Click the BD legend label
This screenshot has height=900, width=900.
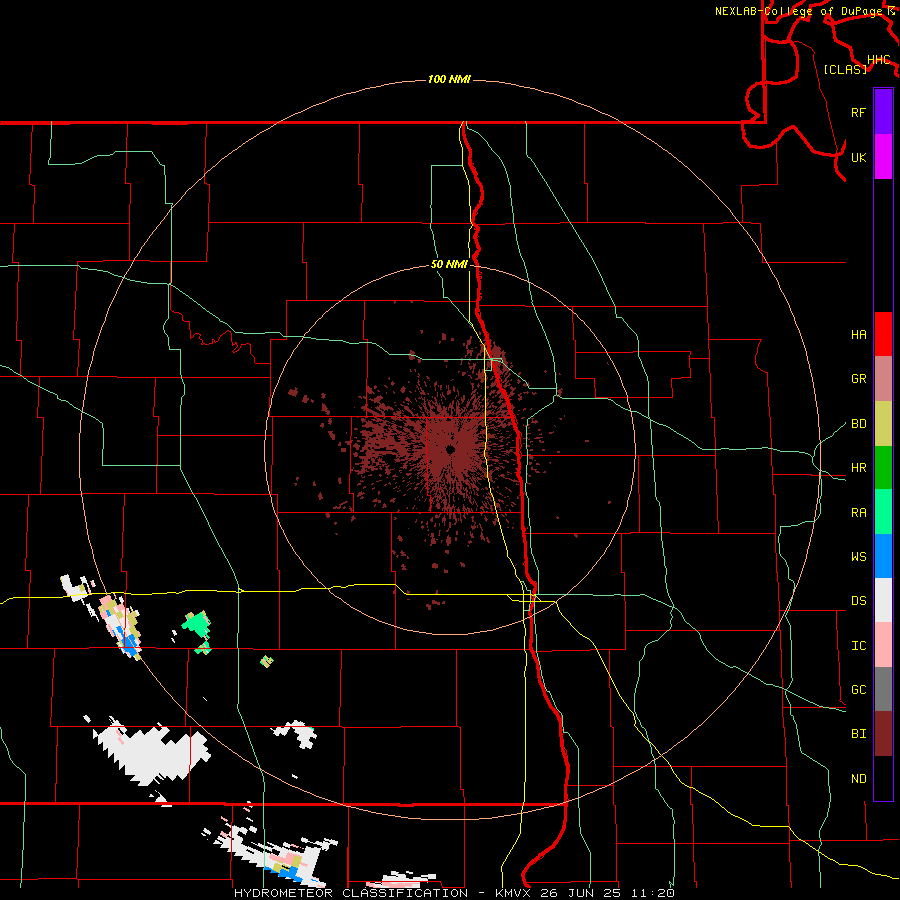click(858, 424)
